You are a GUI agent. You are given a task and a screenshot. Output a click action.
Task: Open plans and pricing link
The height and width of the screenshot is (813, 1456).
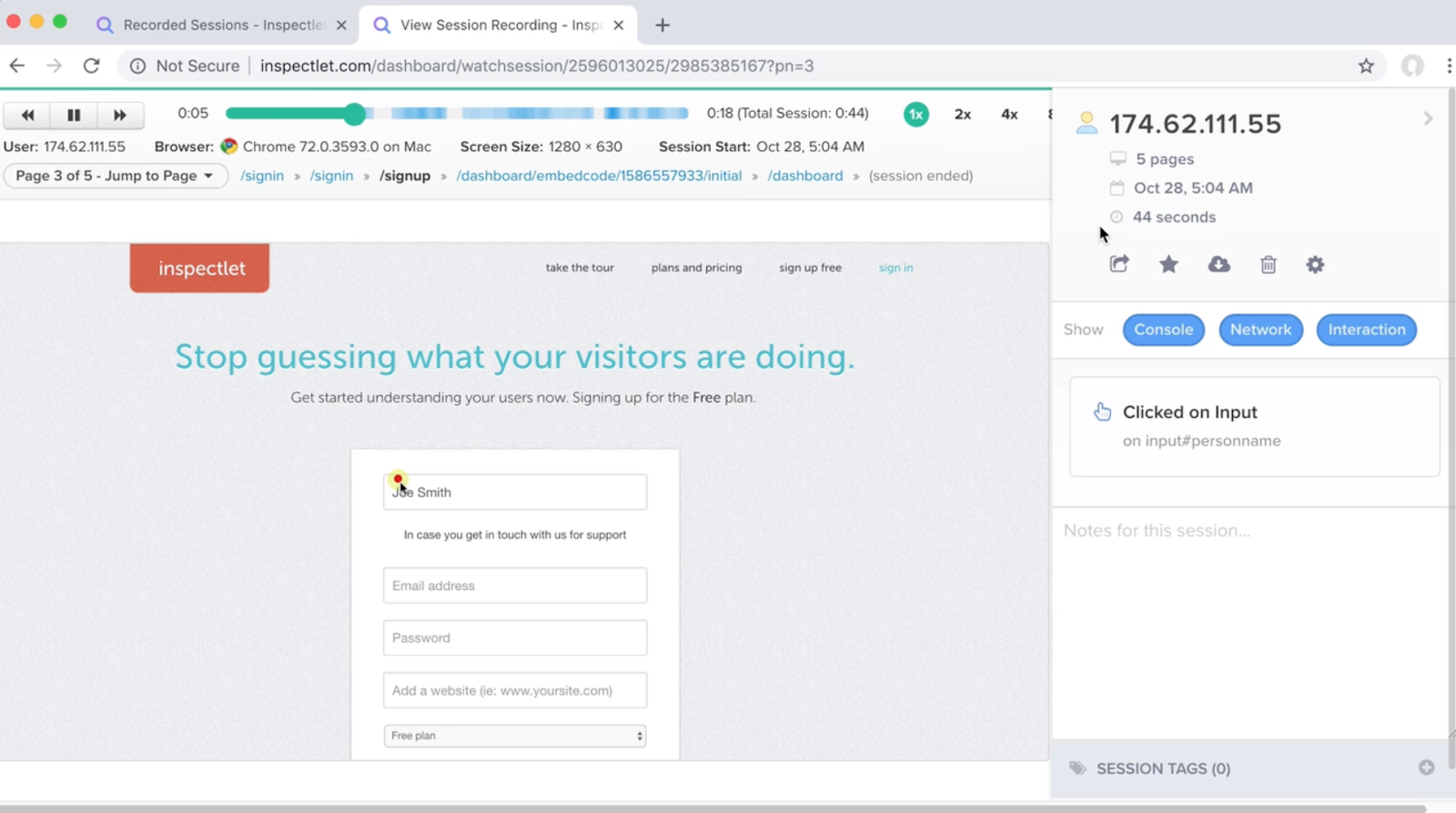697,268
